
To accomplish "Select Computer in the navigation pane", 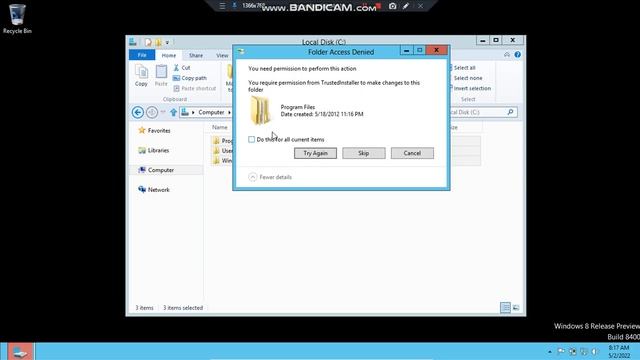I will click(156, 170).
